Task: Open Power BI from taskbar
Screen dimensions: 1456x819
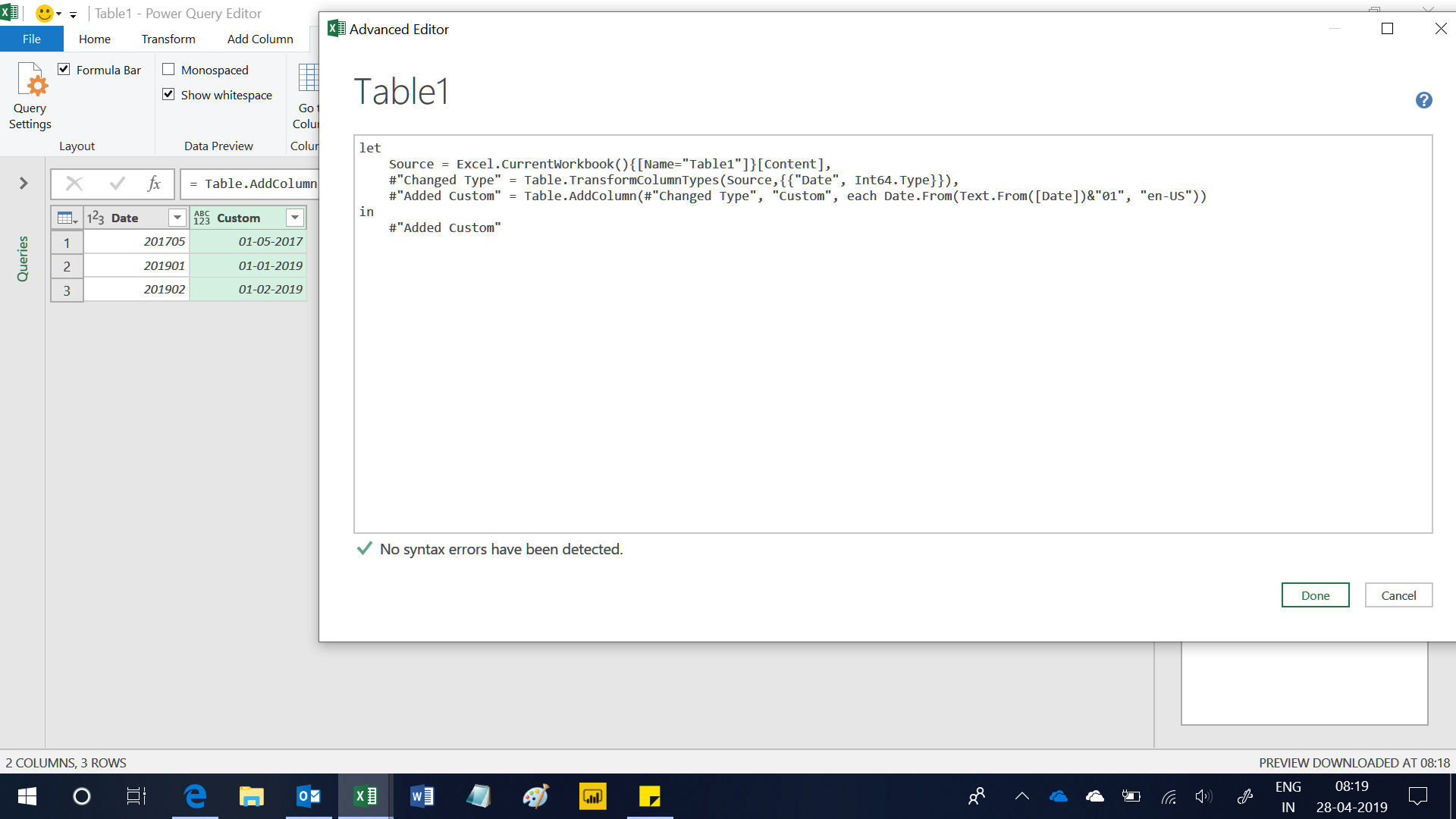Action: click(592, 796)
